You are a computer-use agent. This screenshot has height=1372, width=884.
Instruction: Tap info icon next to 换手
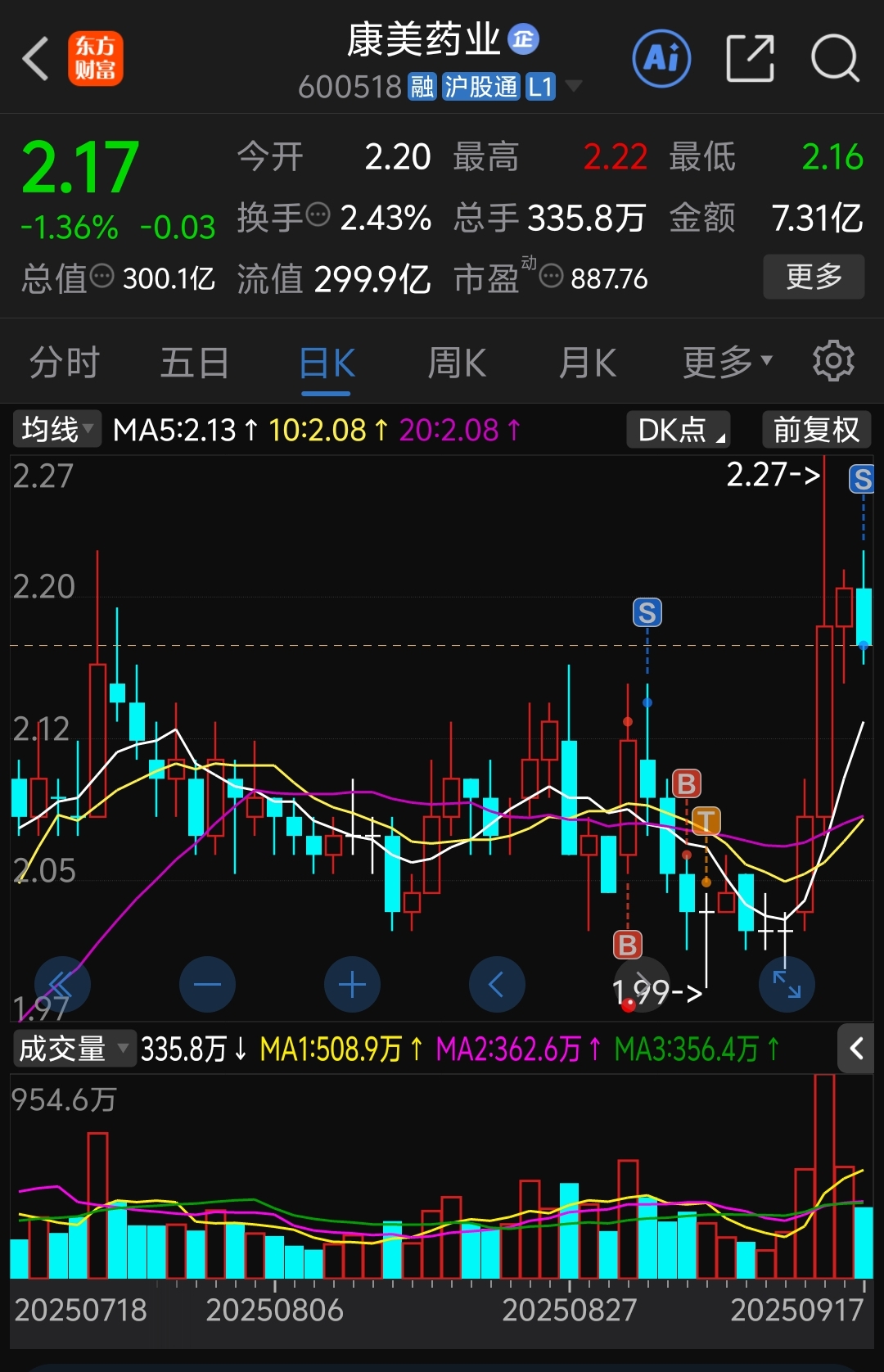[318, 215]
